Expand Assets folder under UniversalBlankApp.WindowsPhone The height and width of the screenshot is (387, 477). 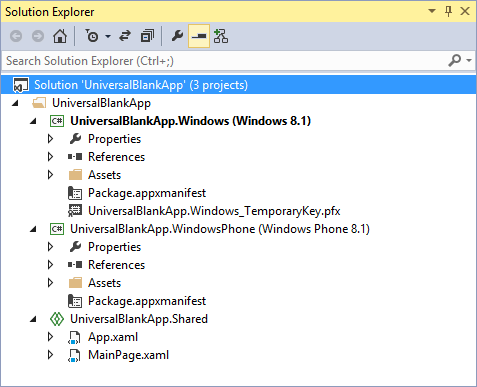[x=50, y=283]
